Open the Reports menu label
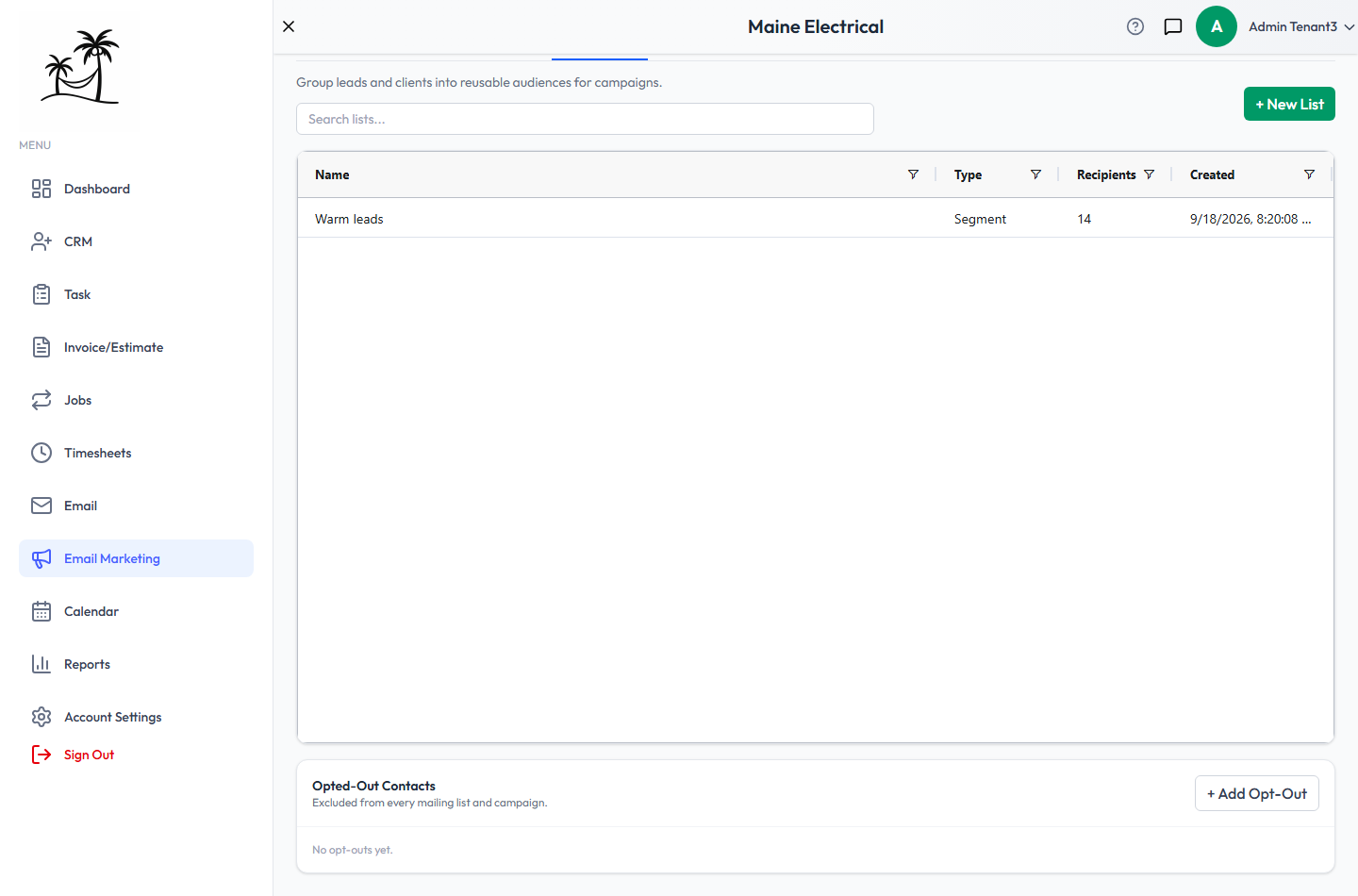Image resolution: width=1358 pixels, height=896 pixels. (87, 664)
